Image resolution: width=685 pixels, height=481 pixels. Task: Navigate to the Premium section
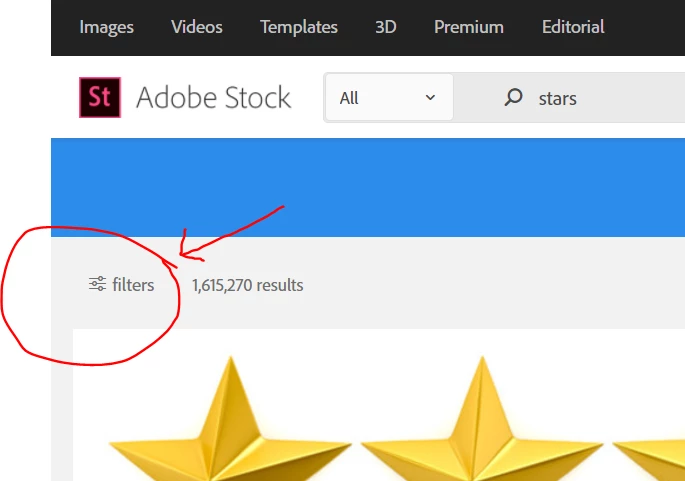pos(469,27)
